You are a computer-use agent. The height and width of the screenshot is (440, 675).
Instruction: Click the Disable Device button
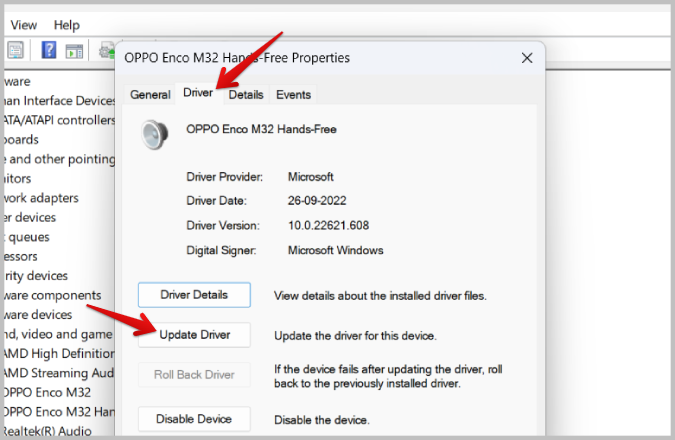194,419
